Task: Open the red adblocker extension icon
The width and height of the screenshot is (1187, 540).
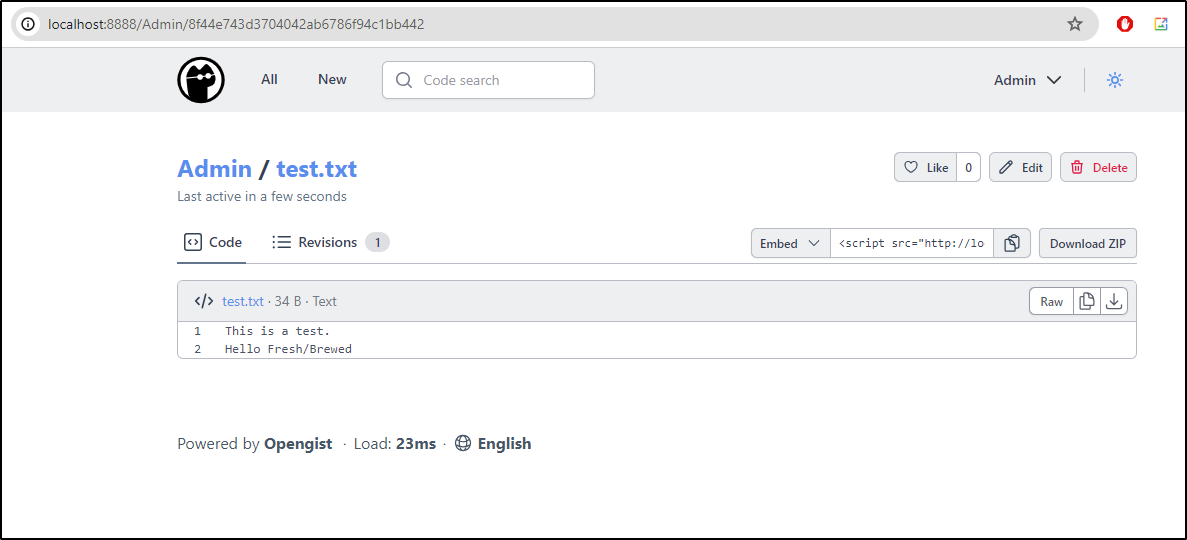Action: pos(1125,24)
